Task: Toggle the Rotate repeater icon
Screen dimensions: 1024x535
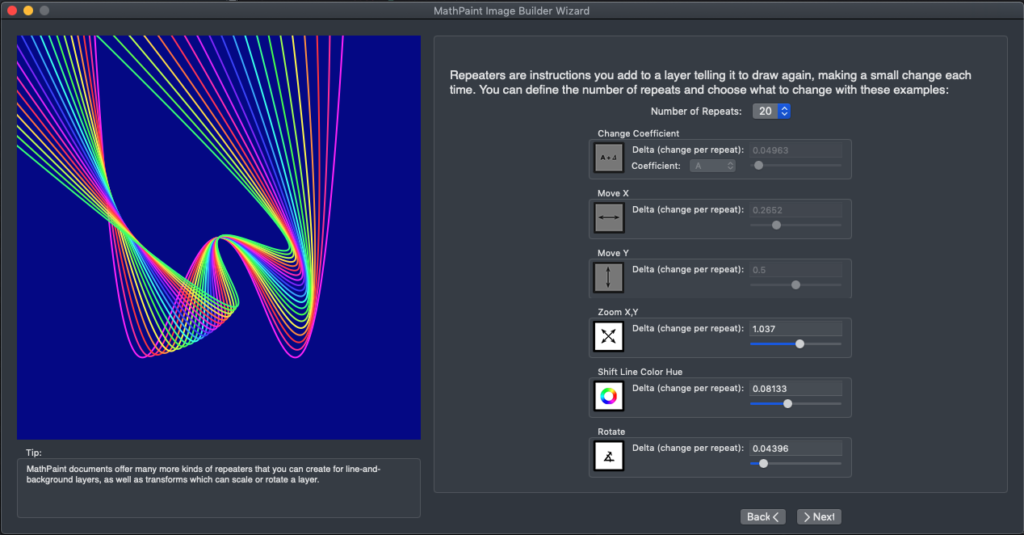Action: point(609,456)
